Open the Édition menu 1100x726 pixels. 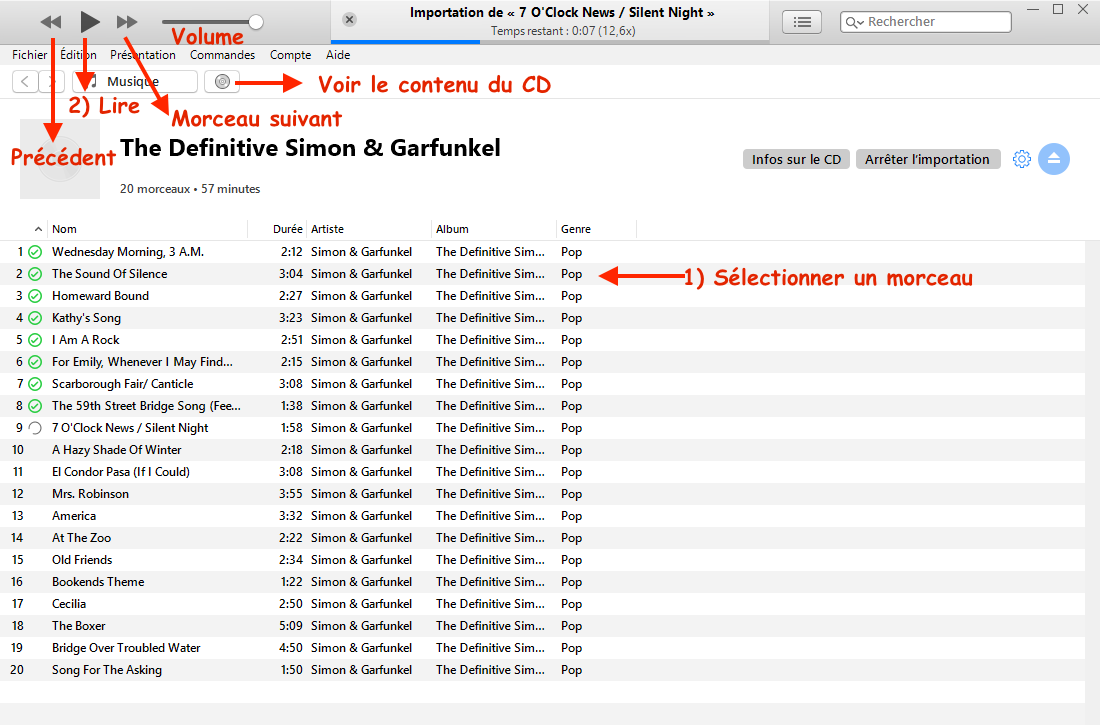click(79, 55)
